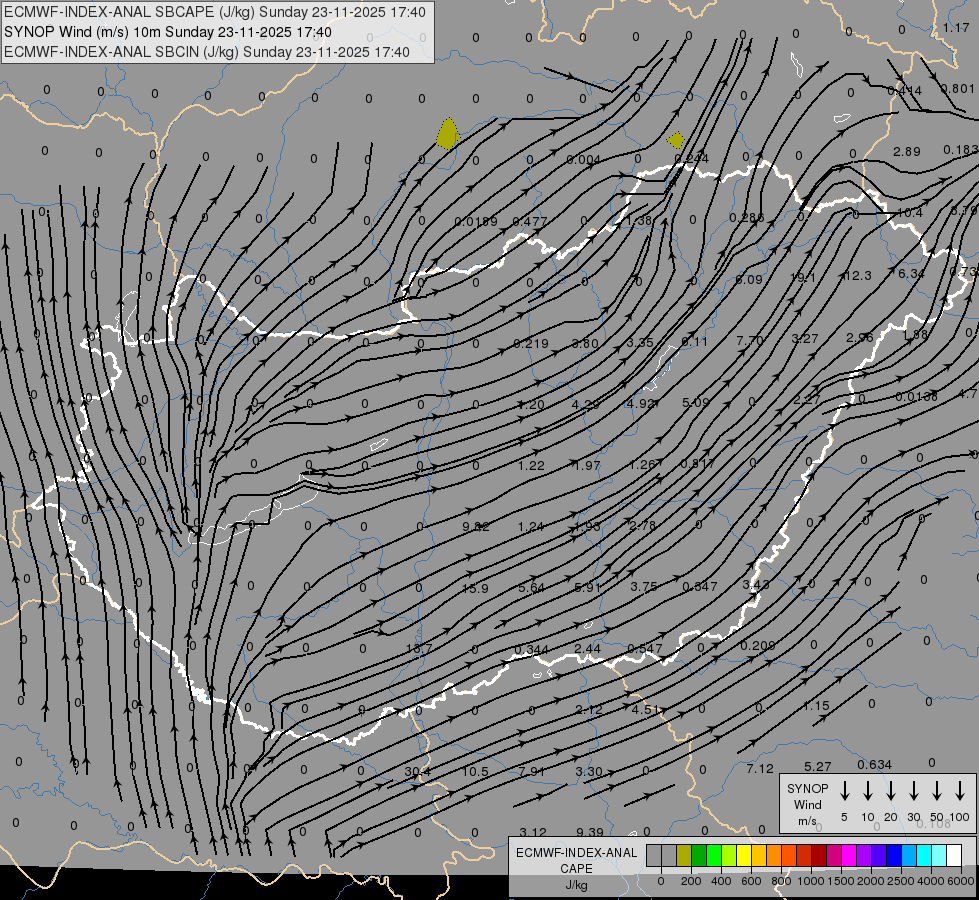The height and width of the screenshot is (900, 979).
Task: Click the 5.09 CAPE value on map
Action: coord(696,402)
